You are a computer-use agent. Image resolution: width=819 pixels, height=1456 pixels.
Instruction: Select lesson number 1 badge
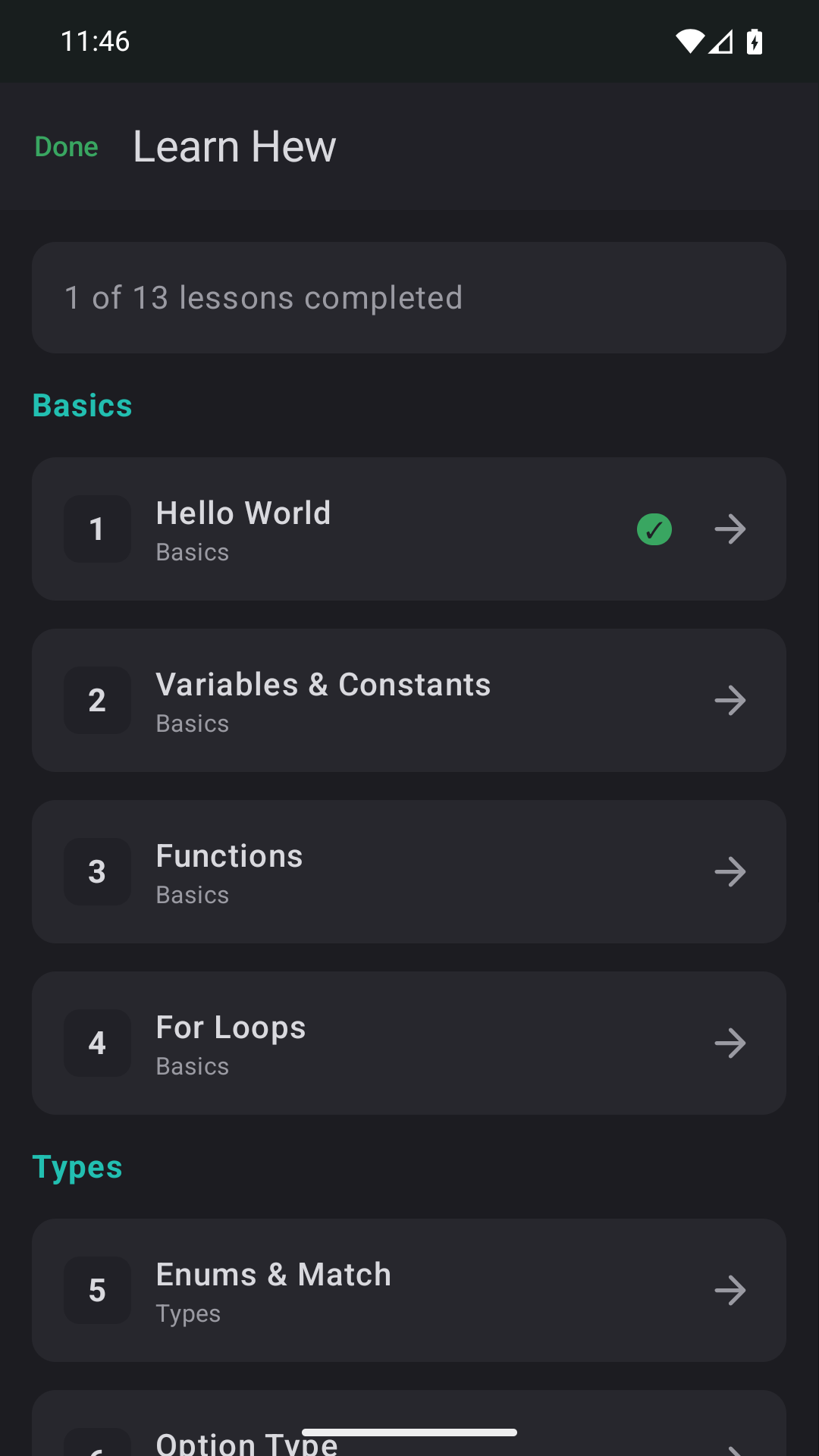point(97,529)
